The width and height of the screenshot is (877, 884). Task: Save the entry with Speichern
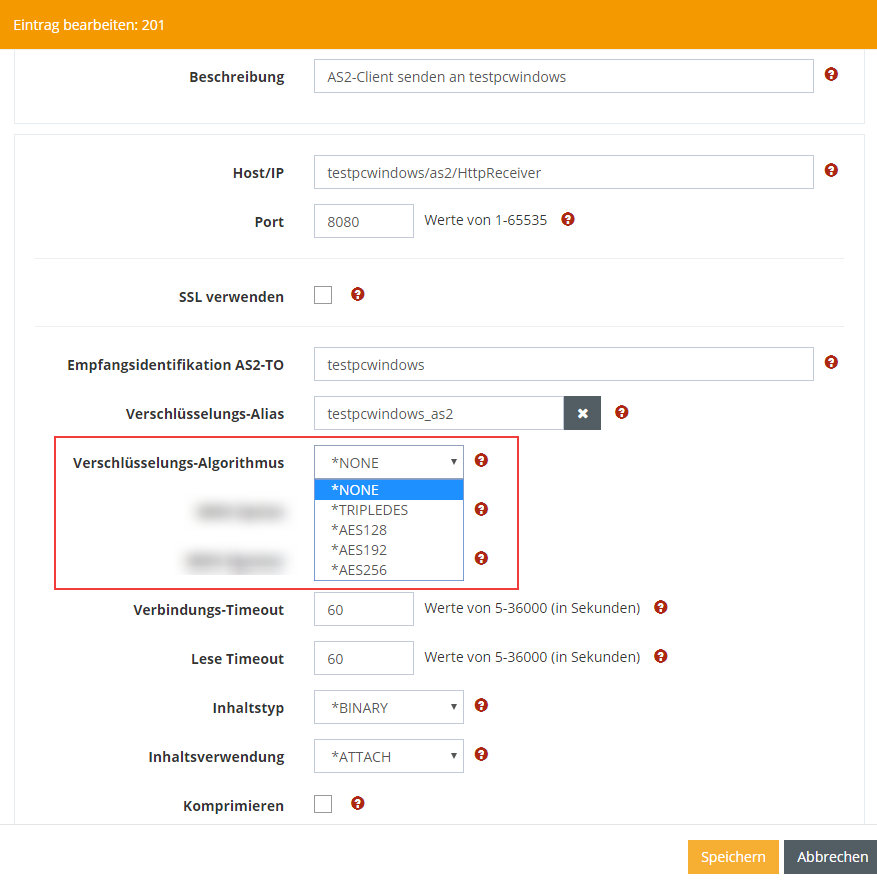(732, 857)
